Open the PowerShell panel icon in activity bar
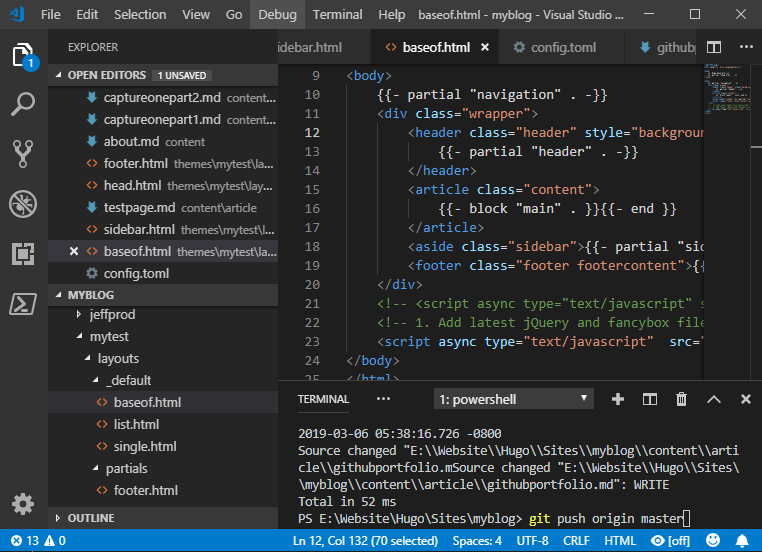Screen dimensions: 762x552 [23, 304]
